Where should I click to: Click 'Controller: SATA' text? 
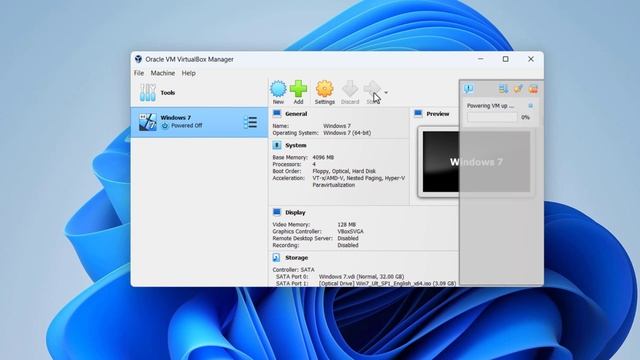click(x=293, y=270)
